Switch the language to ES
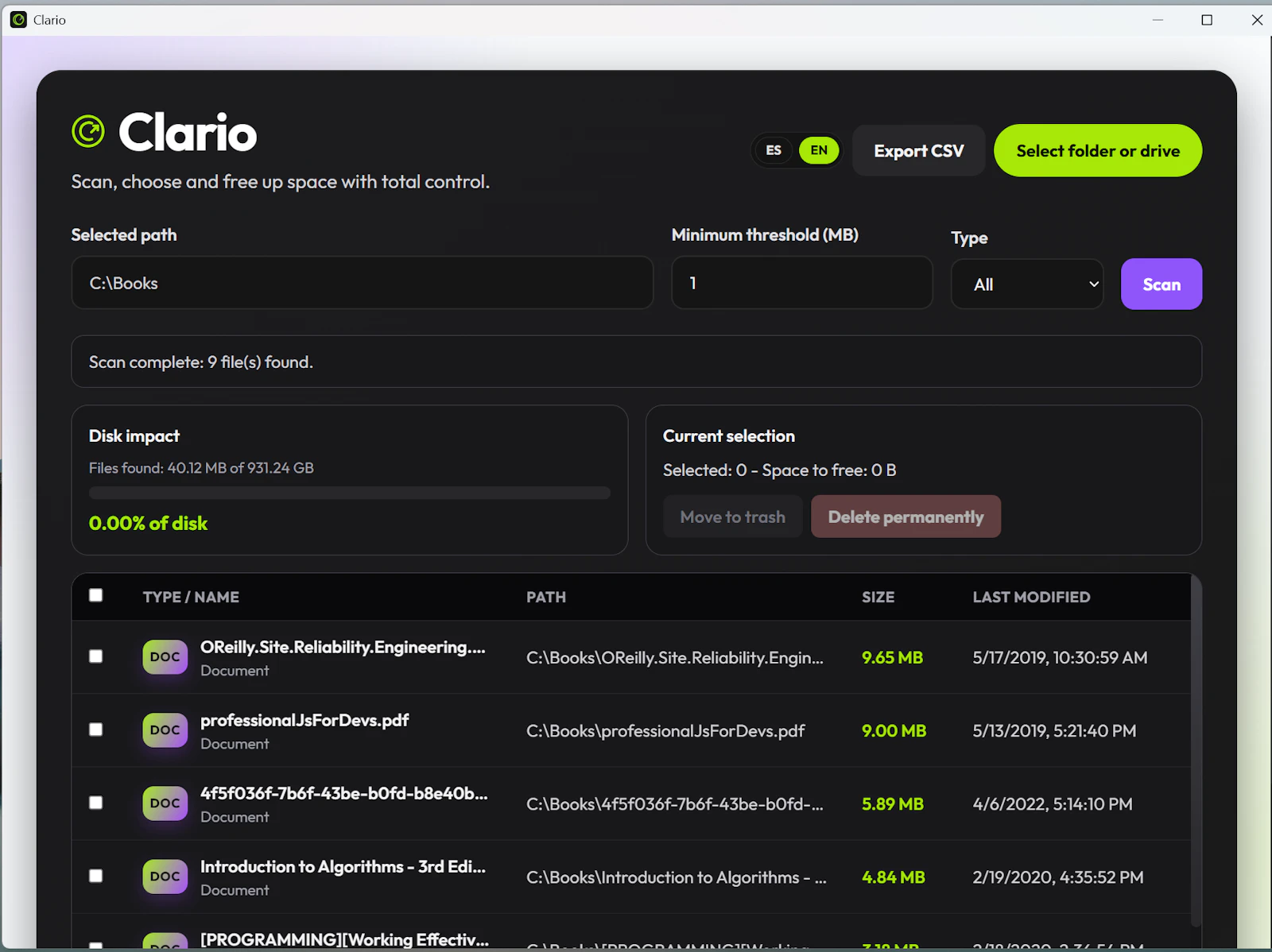 tap(774, 150)
